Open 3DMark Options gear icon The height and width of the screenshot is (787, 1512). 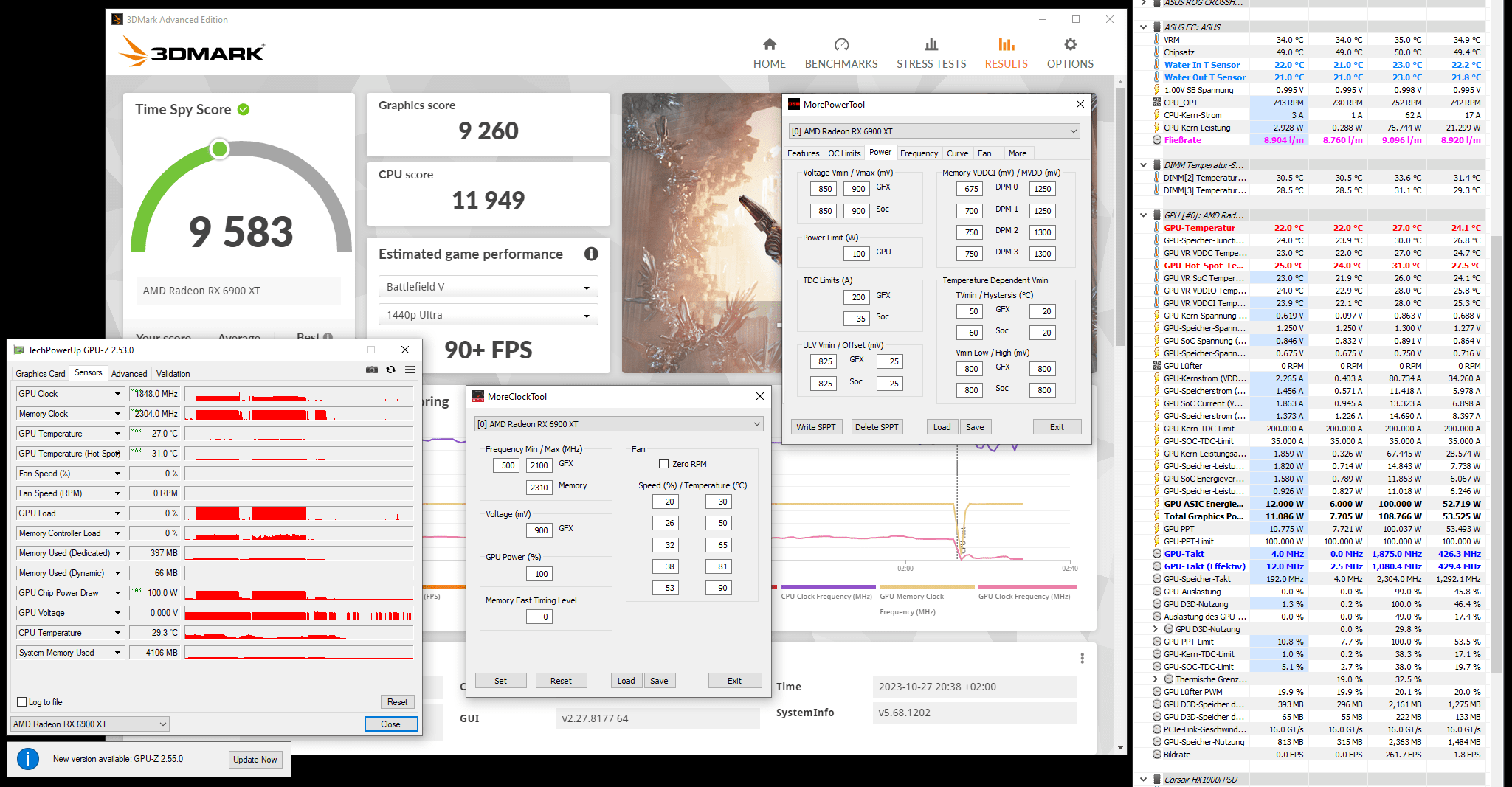[1070, 44]
